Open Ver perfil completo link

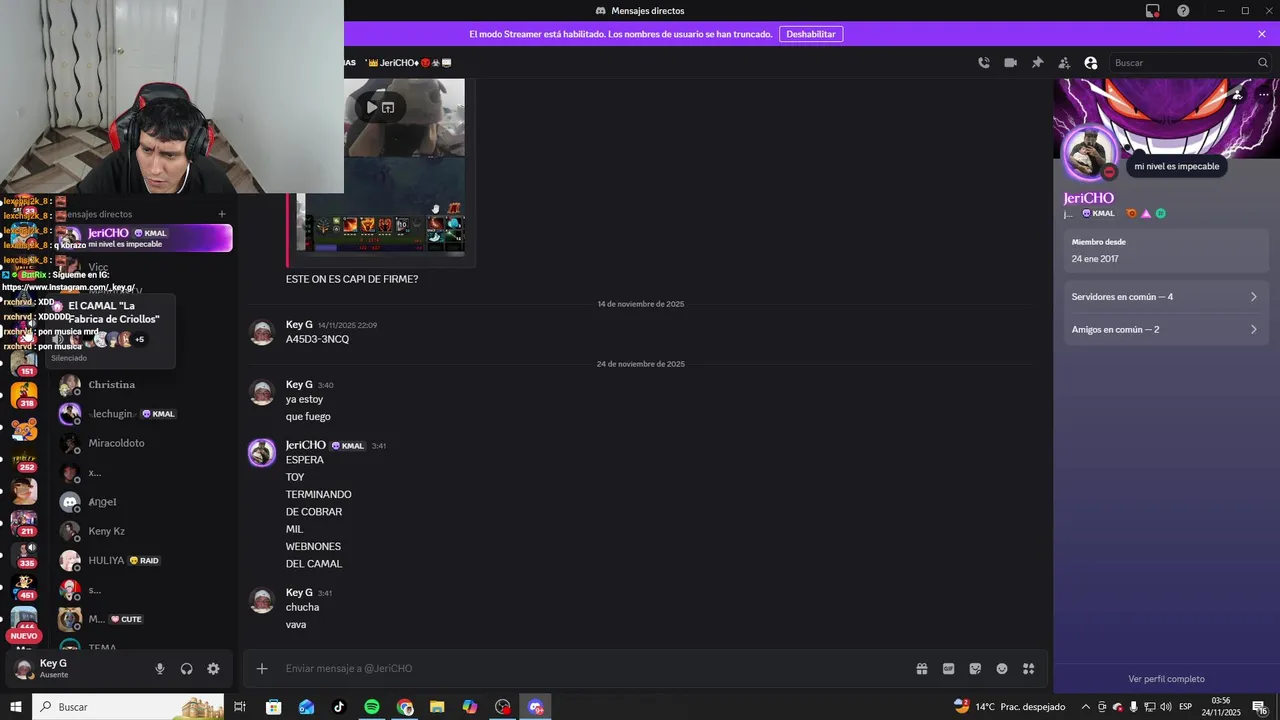(1166, 679)
